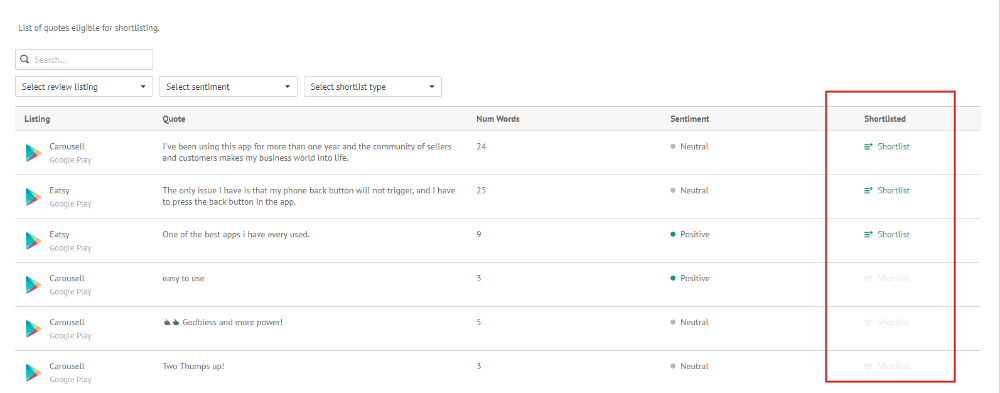Open the Select review listing dropdown
This screenshot has width=1000, height=393.
84,87
